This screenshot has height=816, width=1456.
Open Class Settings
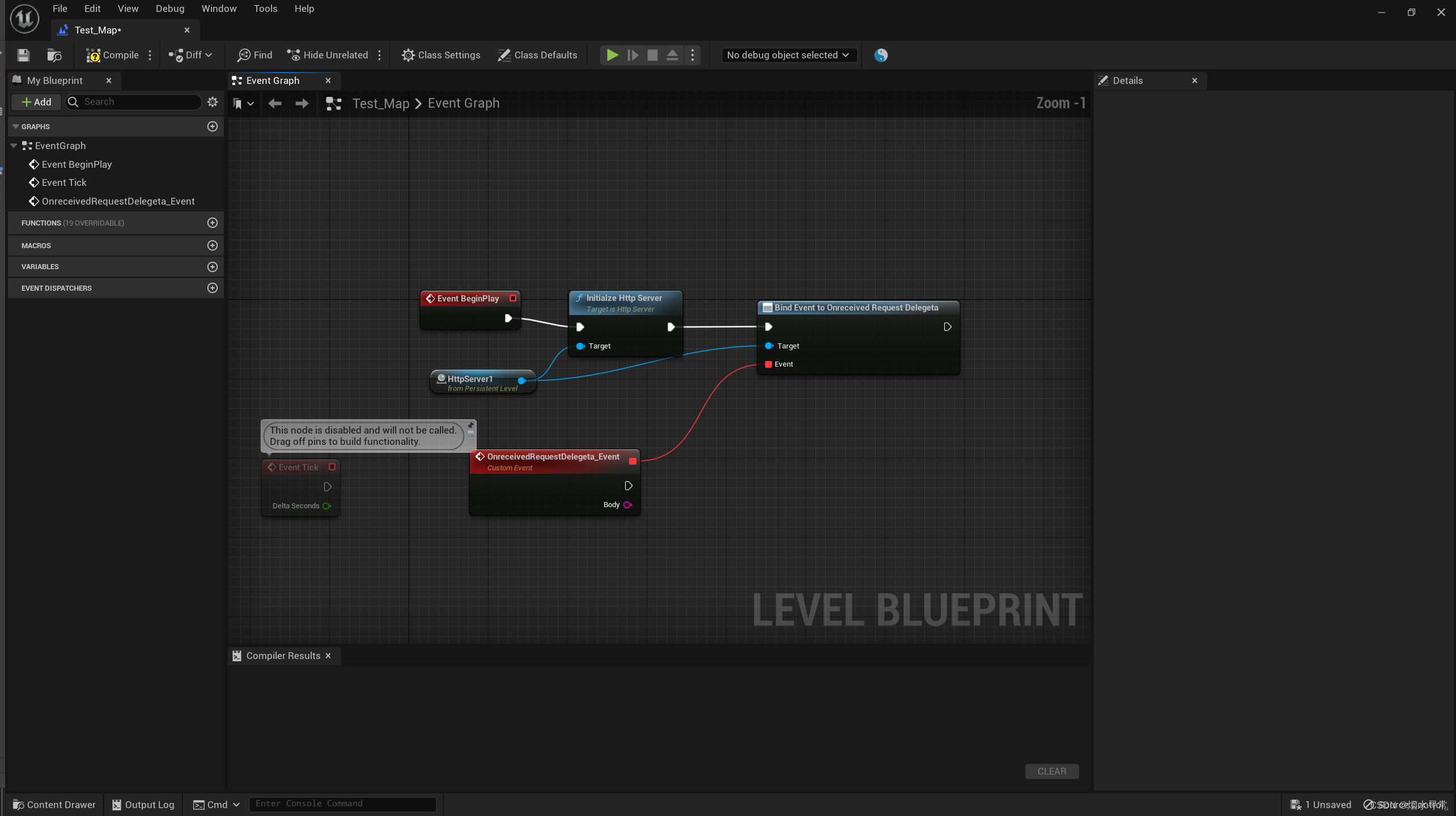pos(441,55)
